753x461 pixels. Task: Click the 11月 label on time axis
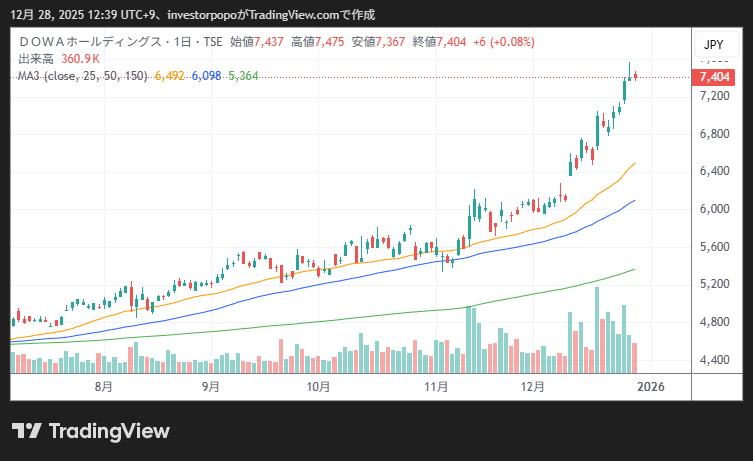(436, 386)
